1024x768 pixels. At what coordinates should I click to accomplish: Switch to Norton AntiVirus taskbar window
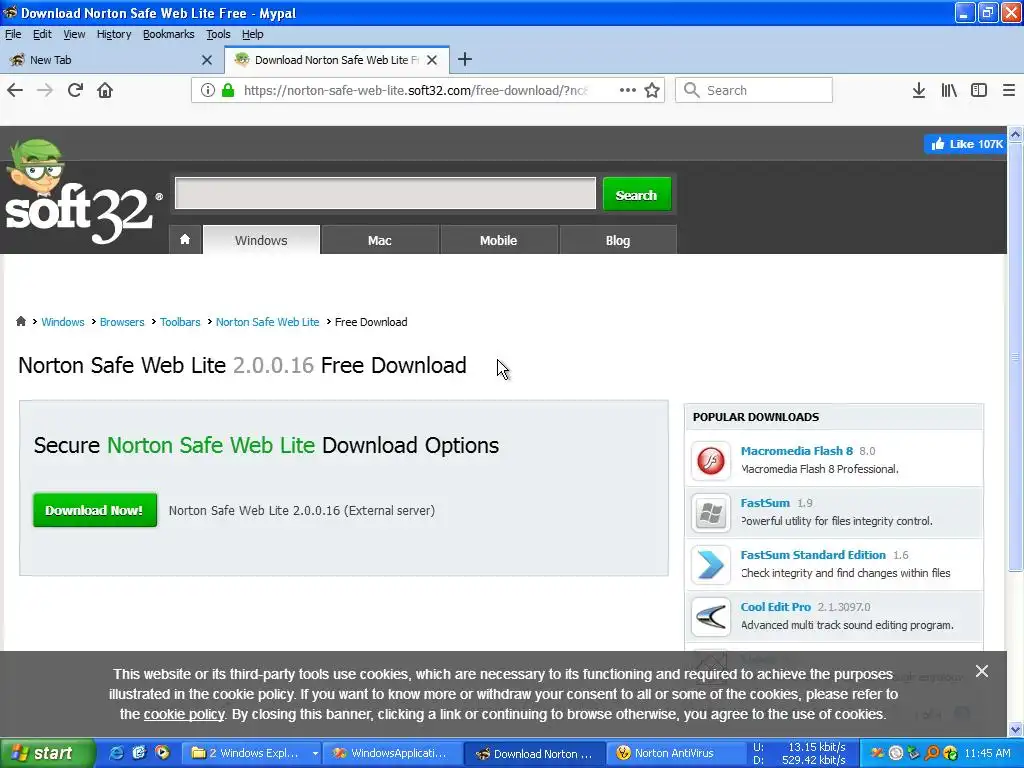click(675, 753)
